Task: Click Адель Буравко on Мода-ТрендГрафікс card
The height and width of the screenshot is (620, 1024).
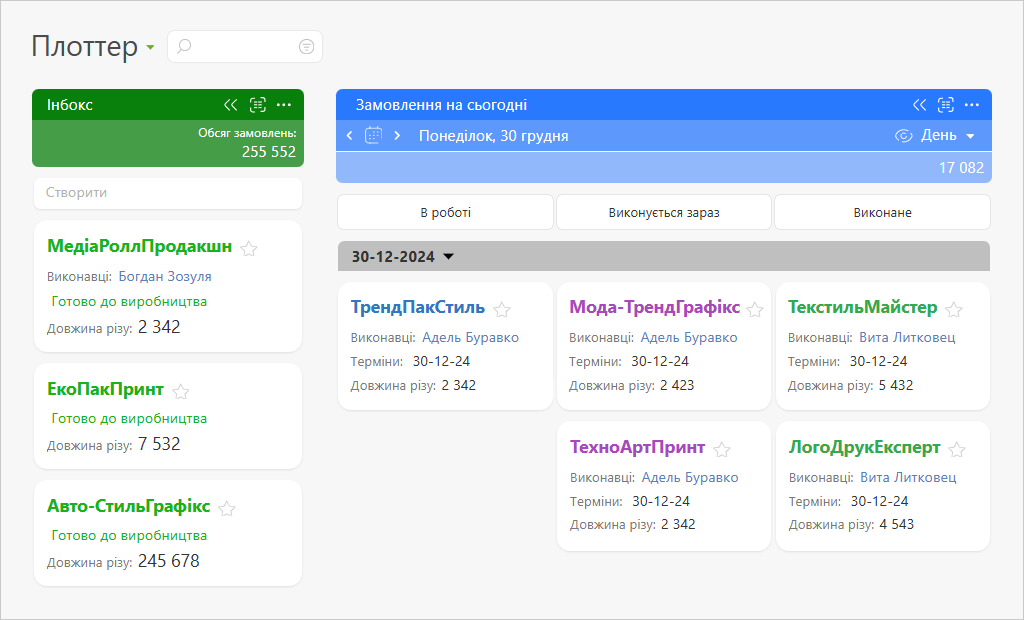Action: tap(689, 337)
